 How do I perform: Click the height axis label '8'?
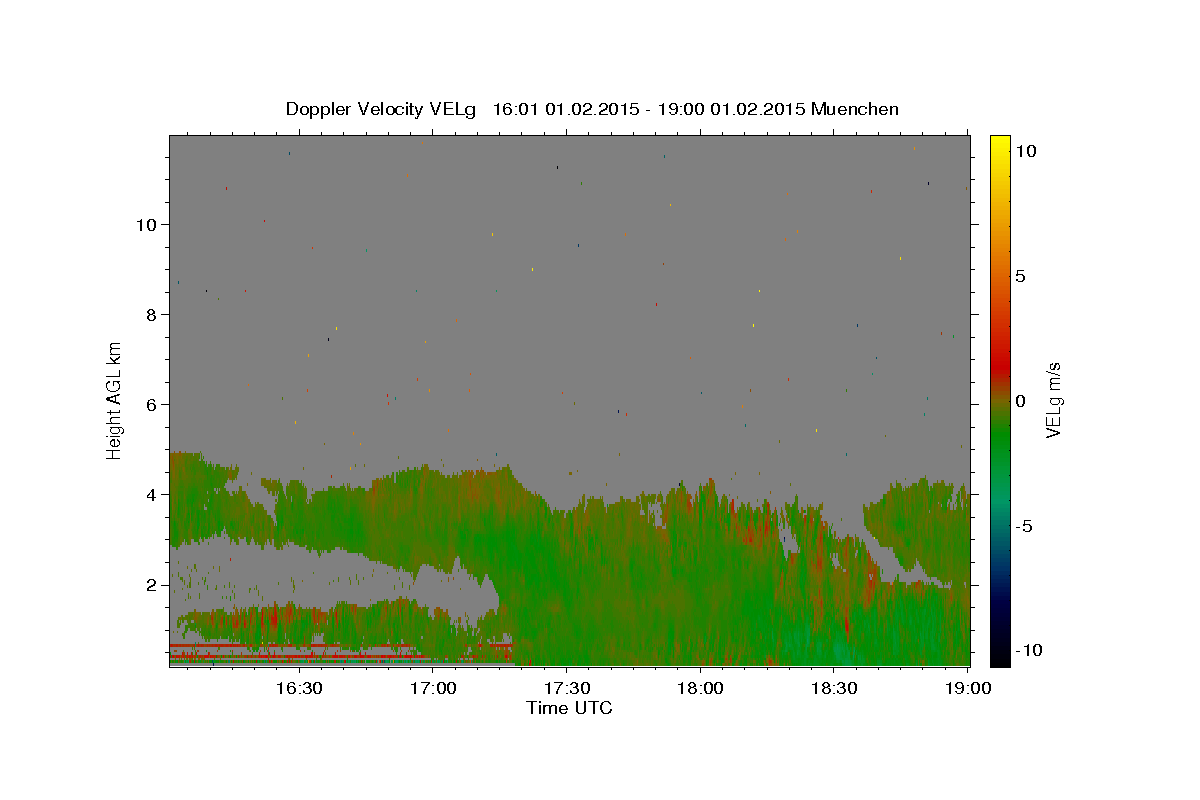(x=152, y=314)
